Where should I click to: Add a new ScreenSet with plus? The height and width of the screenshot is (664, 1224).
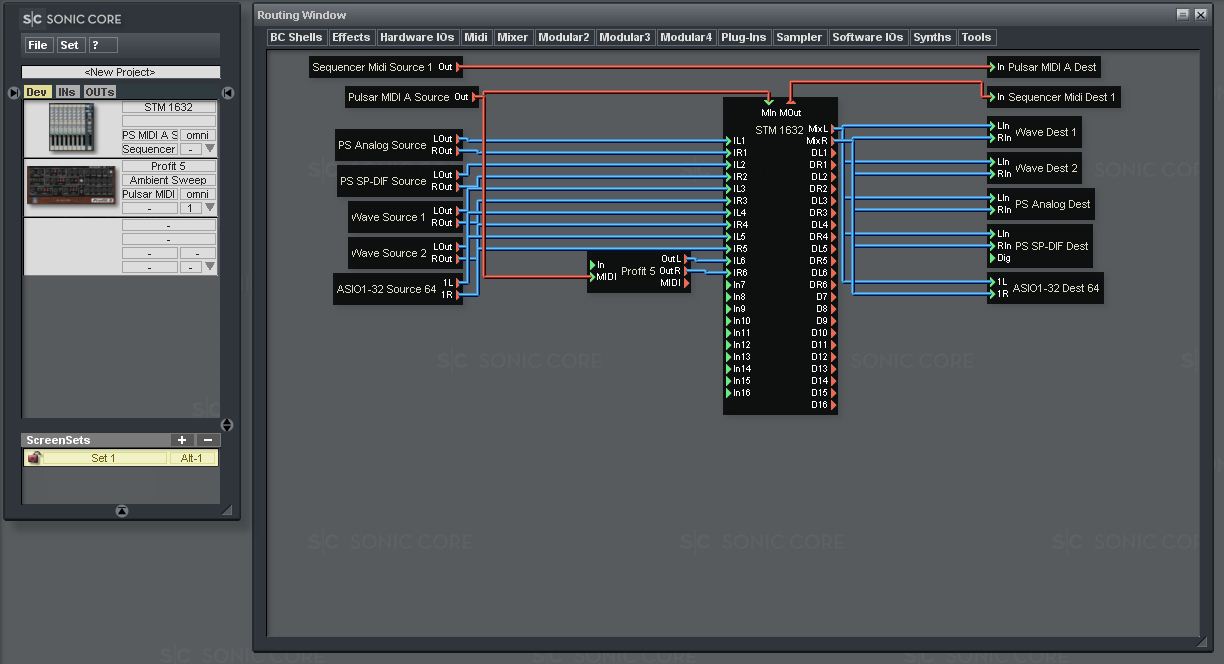click(182, 440)
